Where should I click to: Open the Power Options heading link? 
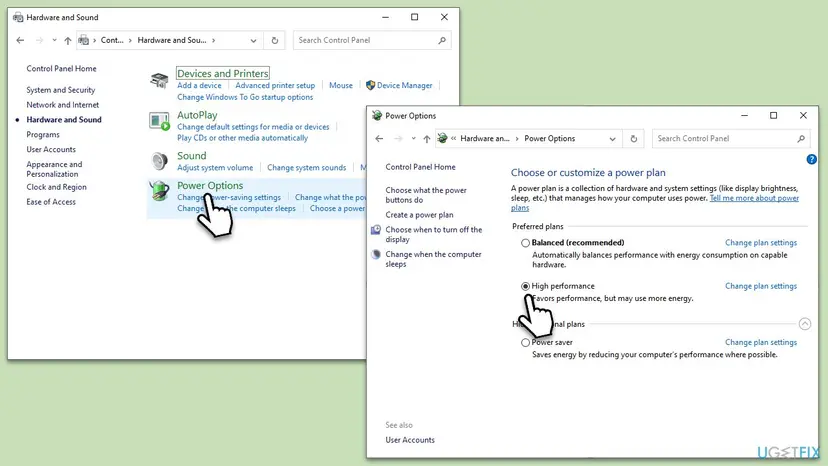tap(210, 185)
